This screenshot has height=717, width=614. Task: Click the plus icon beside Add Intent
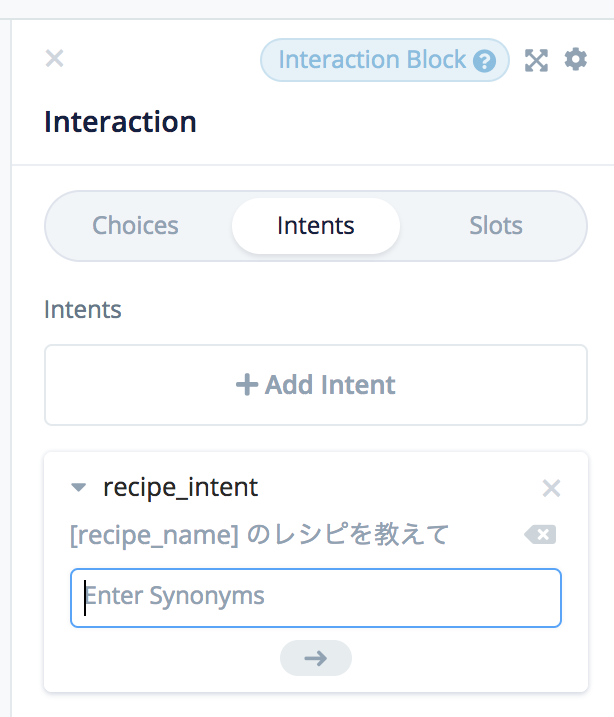pyautogui.click(x=246, y=385)
